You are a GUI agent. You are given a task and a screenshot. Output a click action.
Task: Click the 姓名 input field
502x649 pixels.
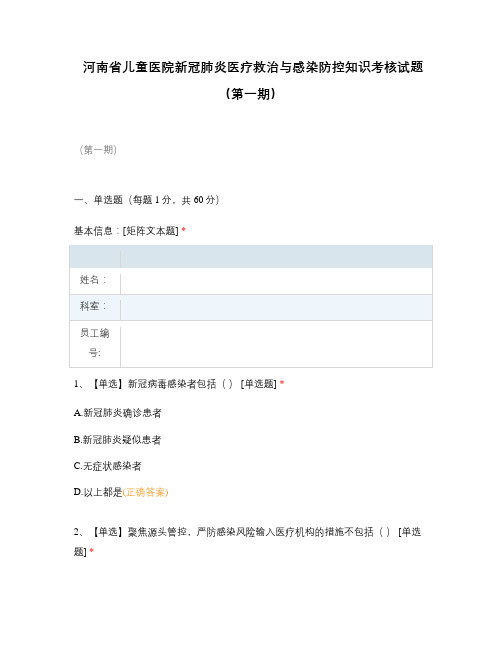(276, 281)
